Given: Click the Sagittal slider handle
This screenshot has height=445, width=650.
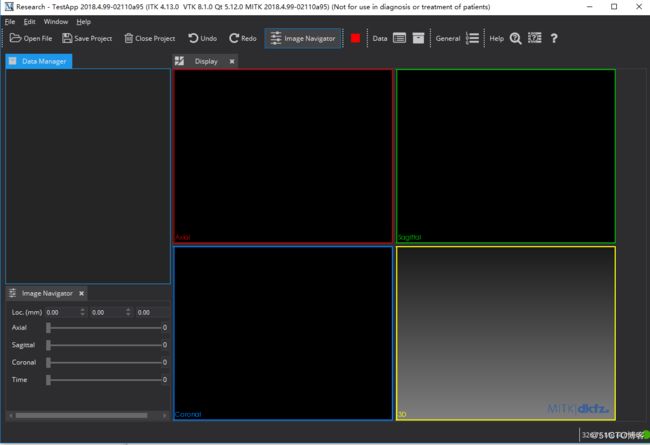Looking at the screenshot, I should click(x=49, y=345).
